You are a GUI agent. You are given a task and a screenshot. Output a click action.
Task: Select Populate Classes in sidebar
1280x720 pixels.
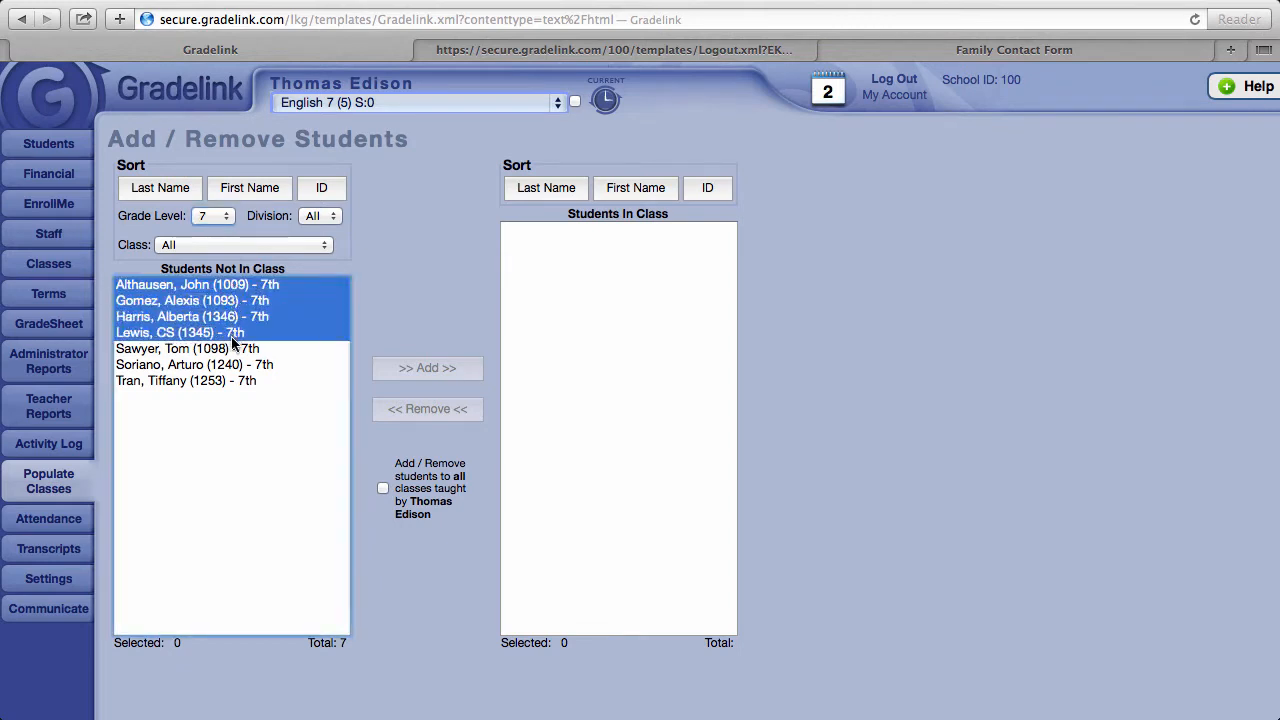pyautogui.click(x=48, y=481)
